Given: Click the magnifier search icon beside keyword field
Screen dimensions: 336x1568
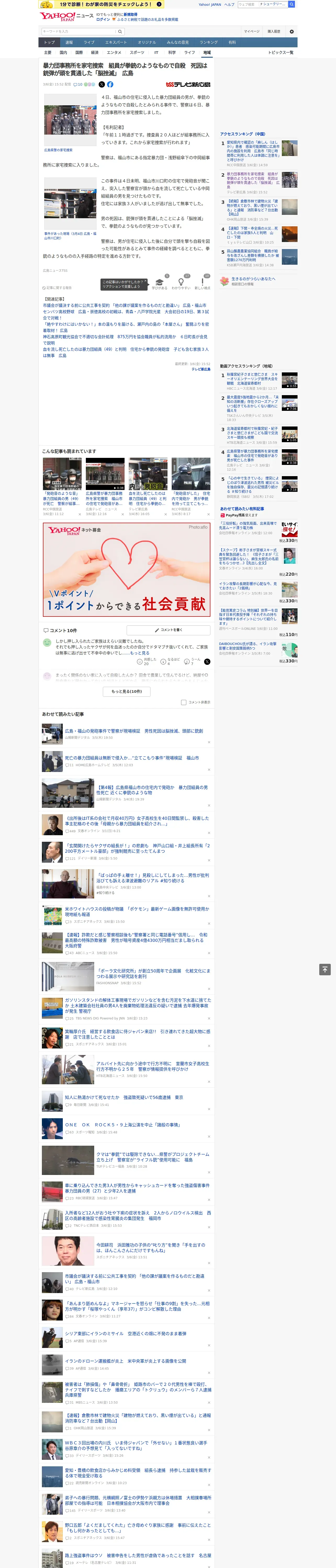Looking at the screenshot, I should [120, 32].
